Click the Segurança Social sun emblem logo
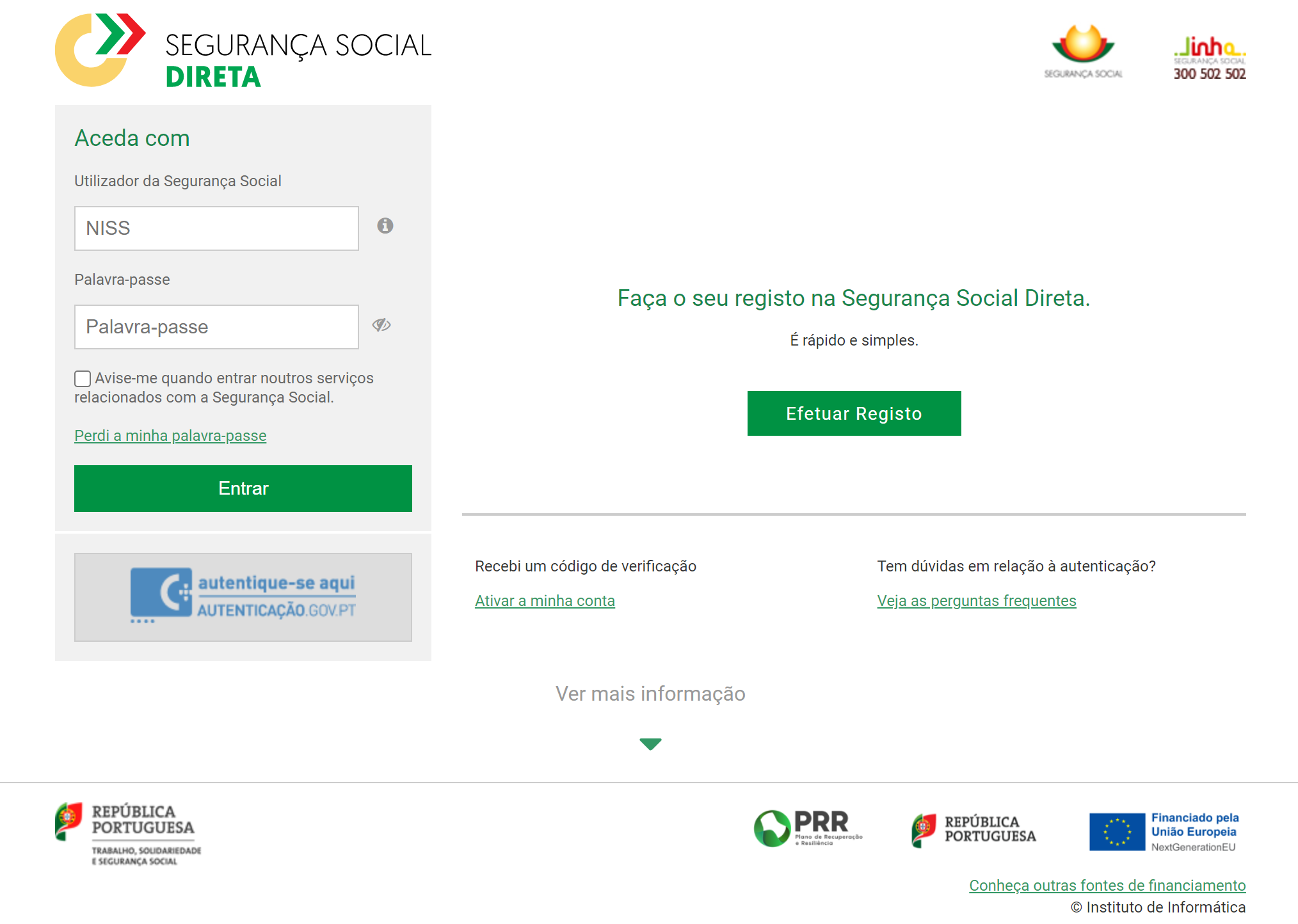 1083,51
